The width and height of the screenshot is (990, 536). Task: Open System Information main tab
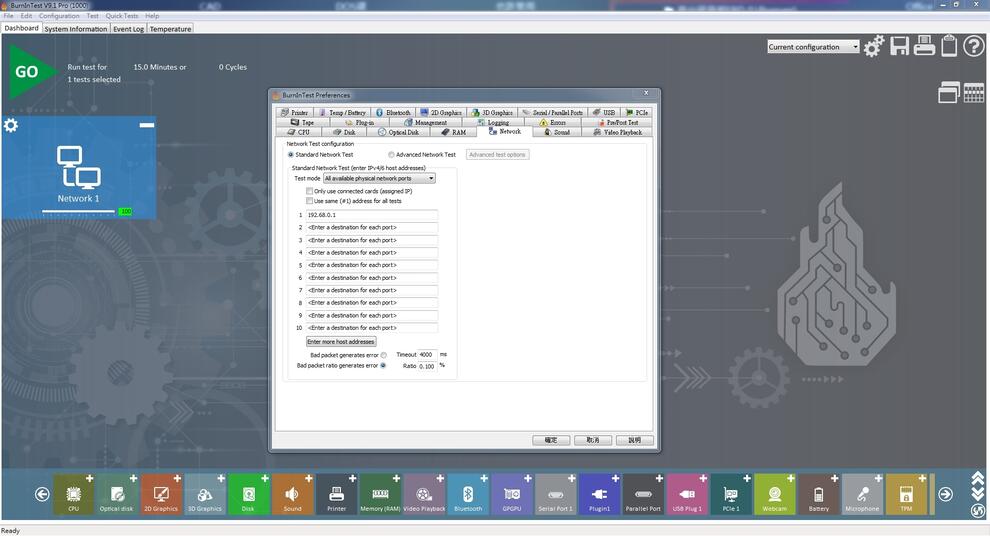point(76,29)
